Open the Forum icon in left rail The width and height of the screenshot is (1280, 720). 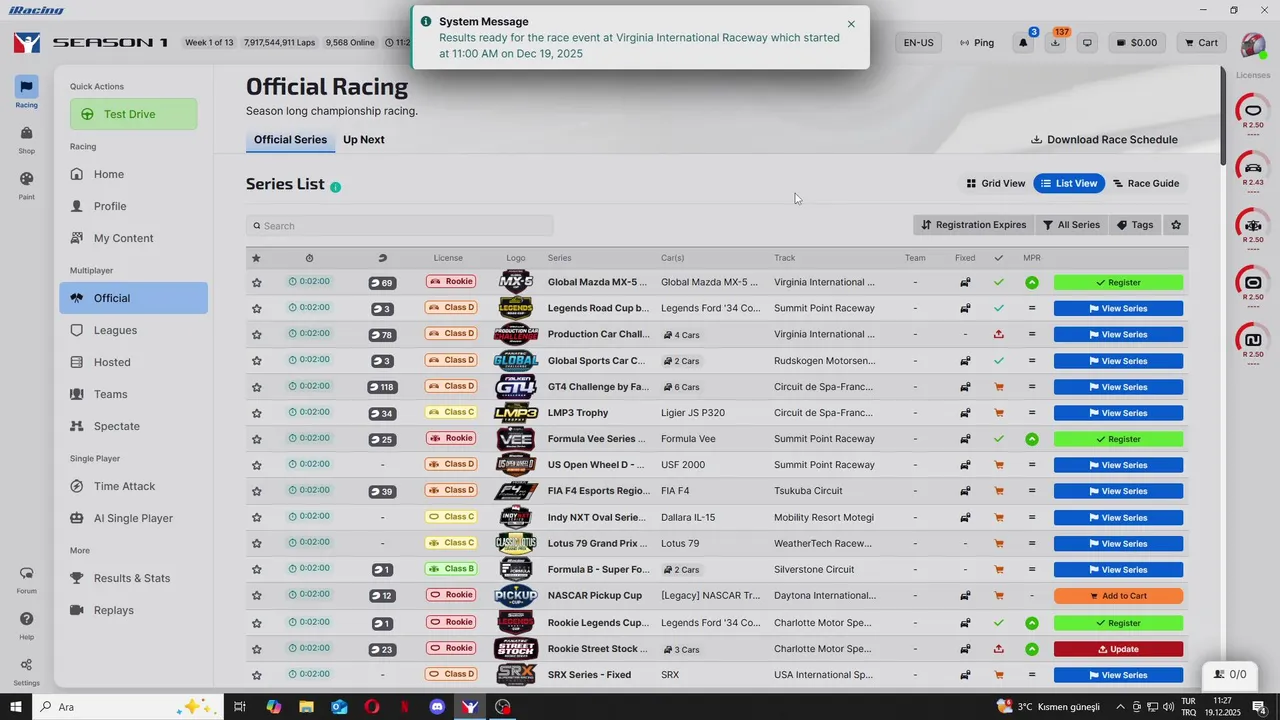(26, 578)
